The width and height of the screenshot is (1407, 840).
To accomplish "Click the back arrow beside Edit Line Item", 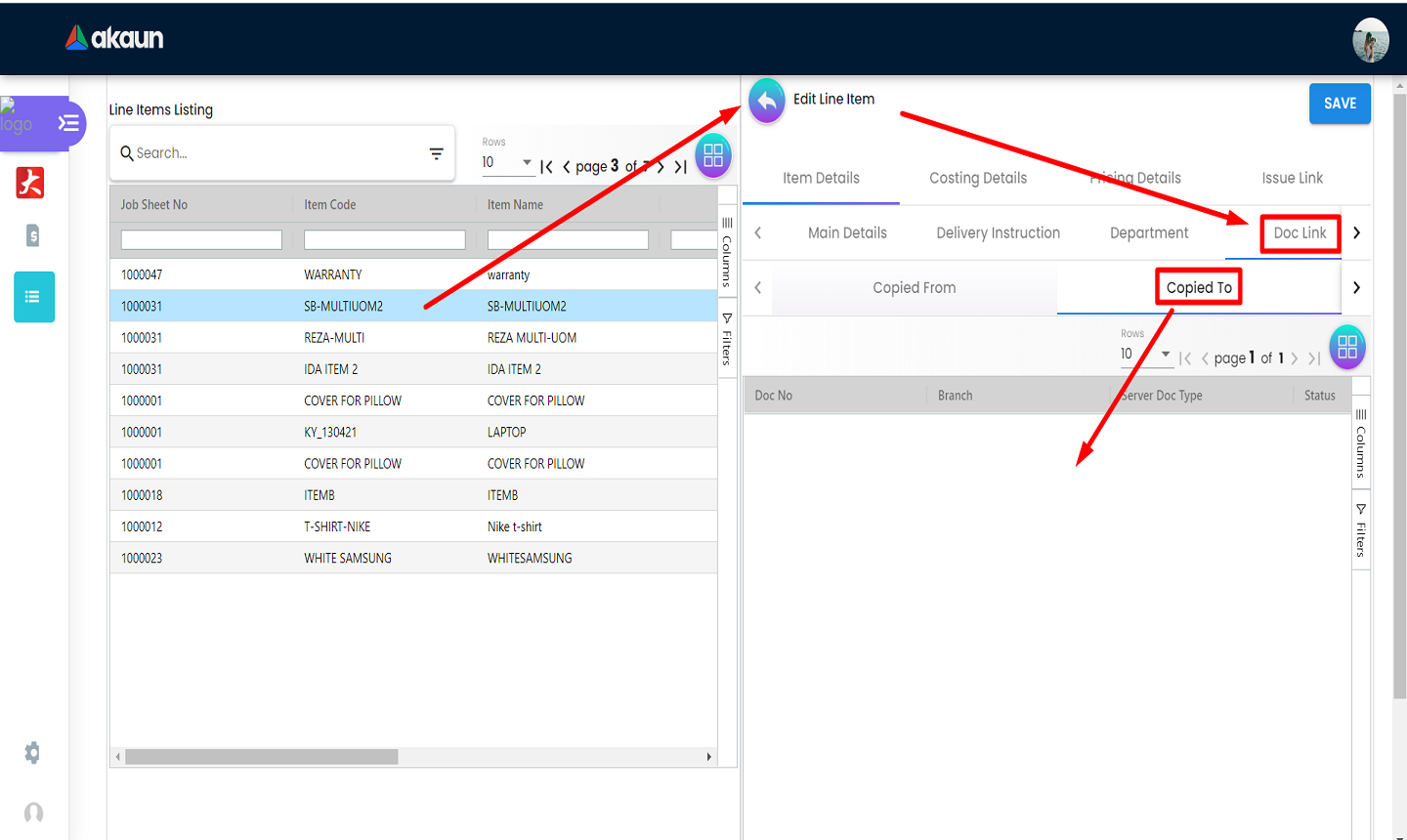I will click(x=767, y=102).
